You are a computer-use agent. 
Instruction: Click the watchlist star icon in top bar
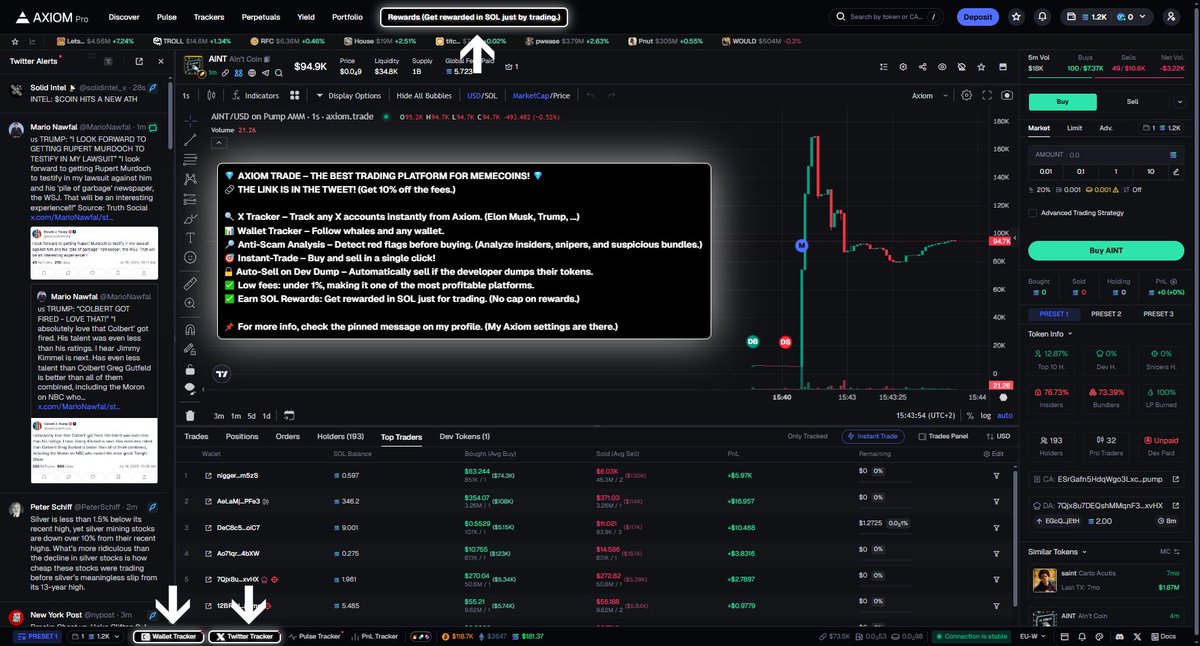pyautogui.click(x=1016, y=17)
